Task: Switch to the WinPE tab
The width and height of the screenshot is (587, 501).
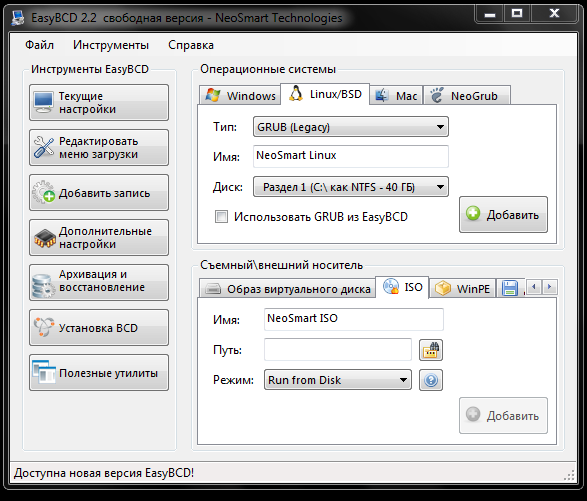Action: 462,288
